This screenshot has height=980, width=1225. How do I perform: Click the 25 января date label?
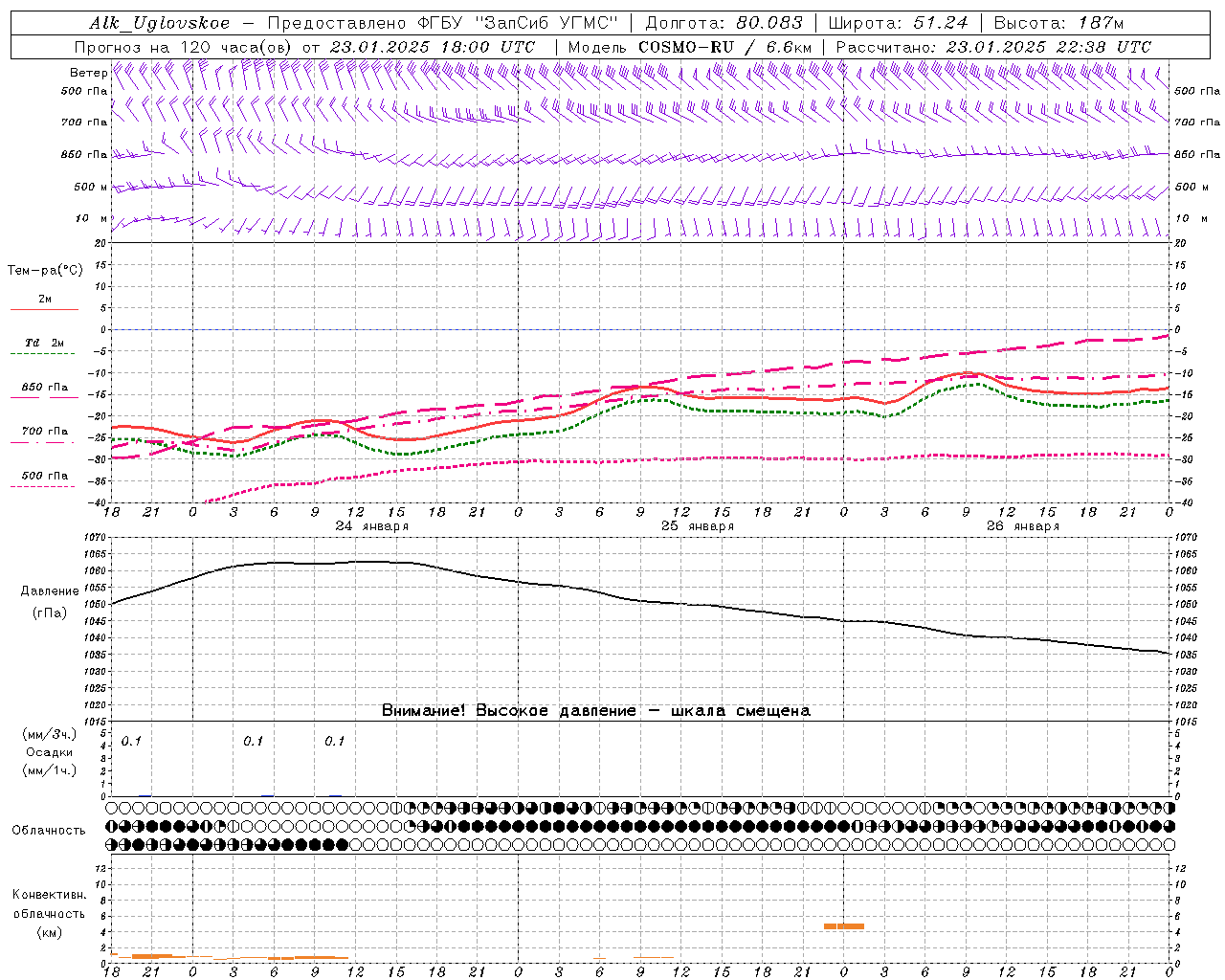click(698, 526)
